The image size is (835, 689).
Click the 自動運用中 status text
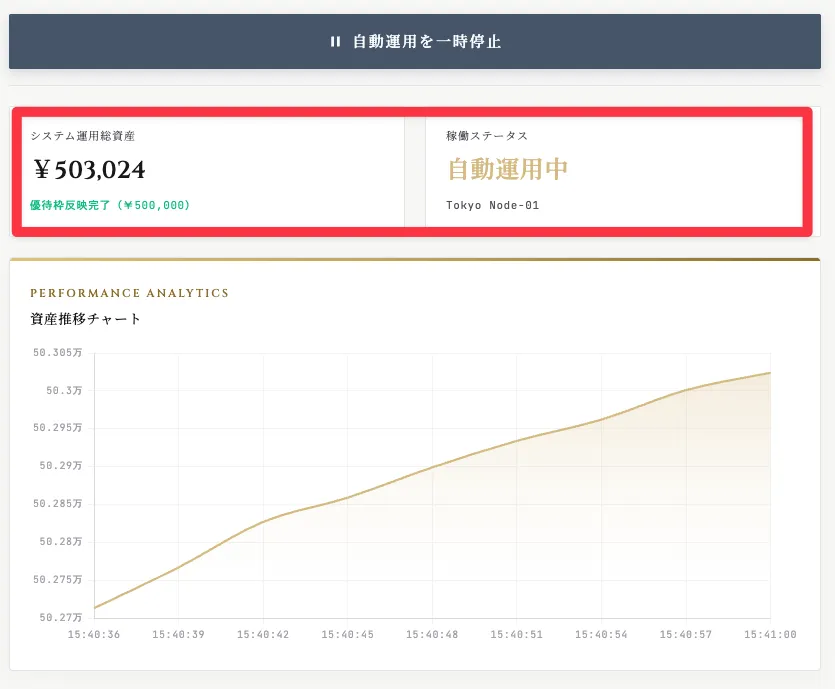point(507,169)
